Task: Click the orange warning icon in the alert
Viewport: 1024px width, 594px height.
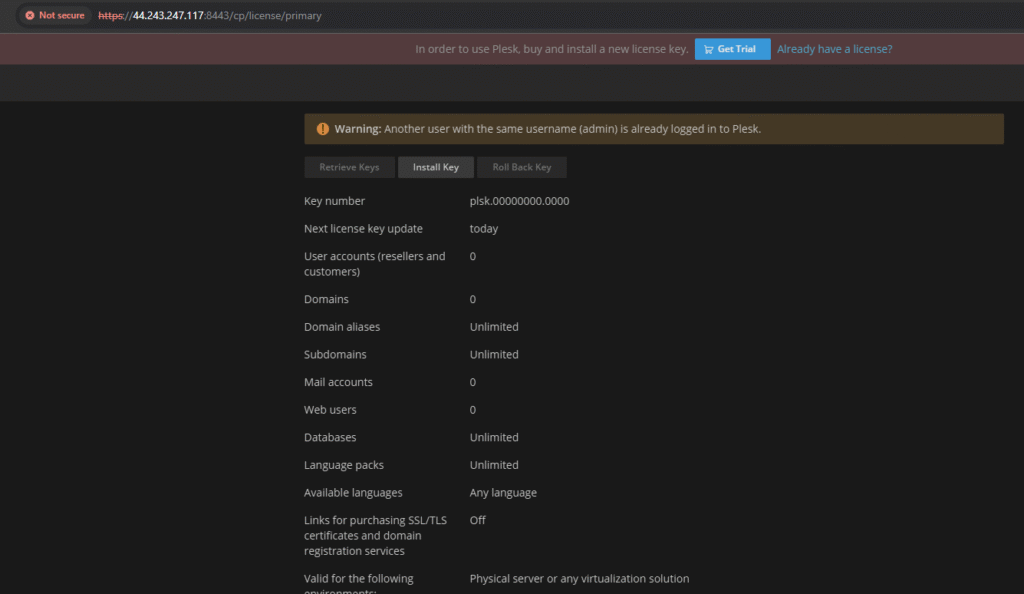Action: [x=322, y=129]
